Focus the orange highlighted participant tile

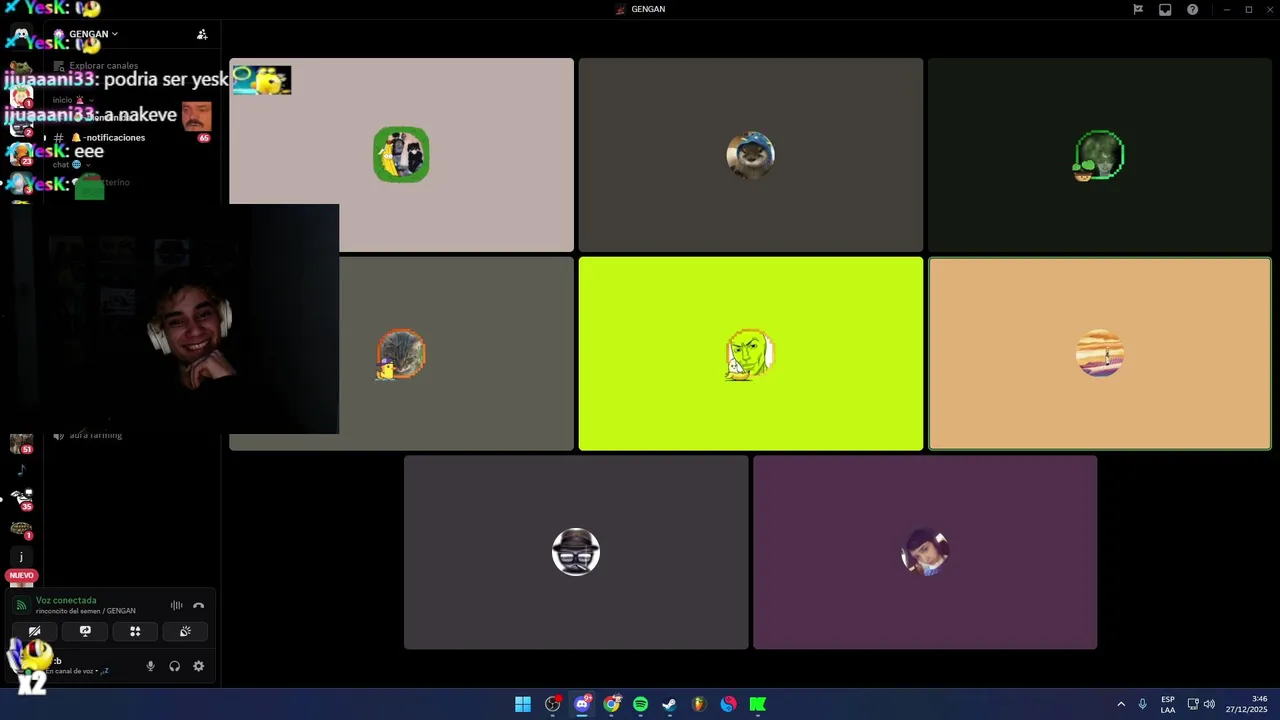[x=1100, y=354]
